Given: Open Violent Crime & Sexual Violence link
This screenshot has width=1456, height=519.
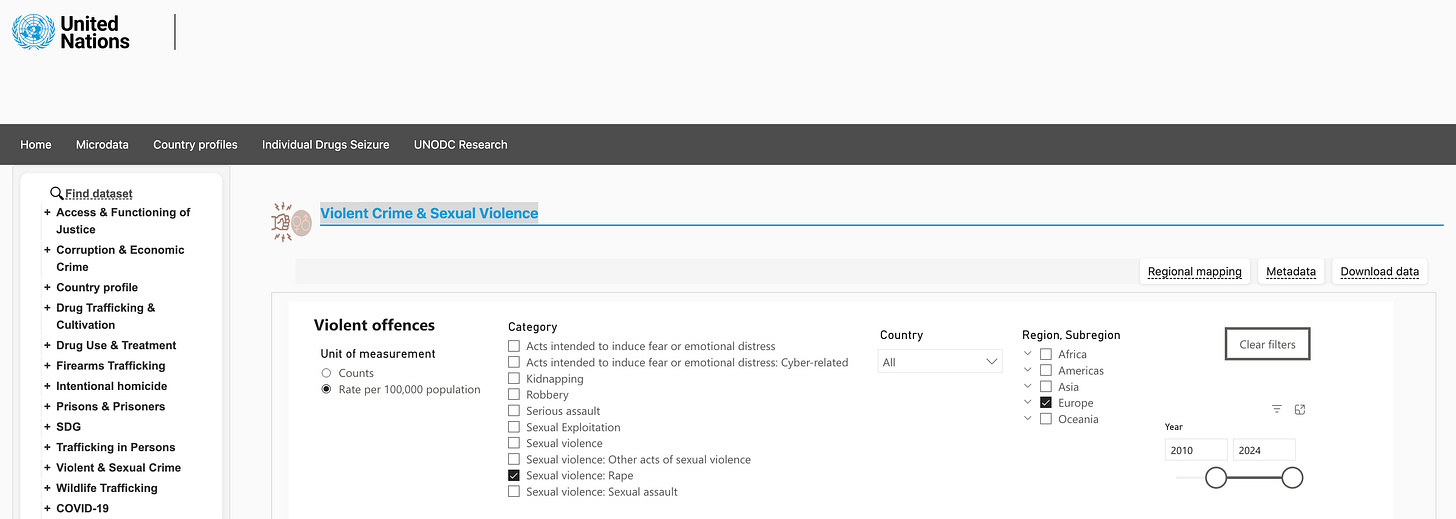Looking at the screenshot, I should point(429,213).
